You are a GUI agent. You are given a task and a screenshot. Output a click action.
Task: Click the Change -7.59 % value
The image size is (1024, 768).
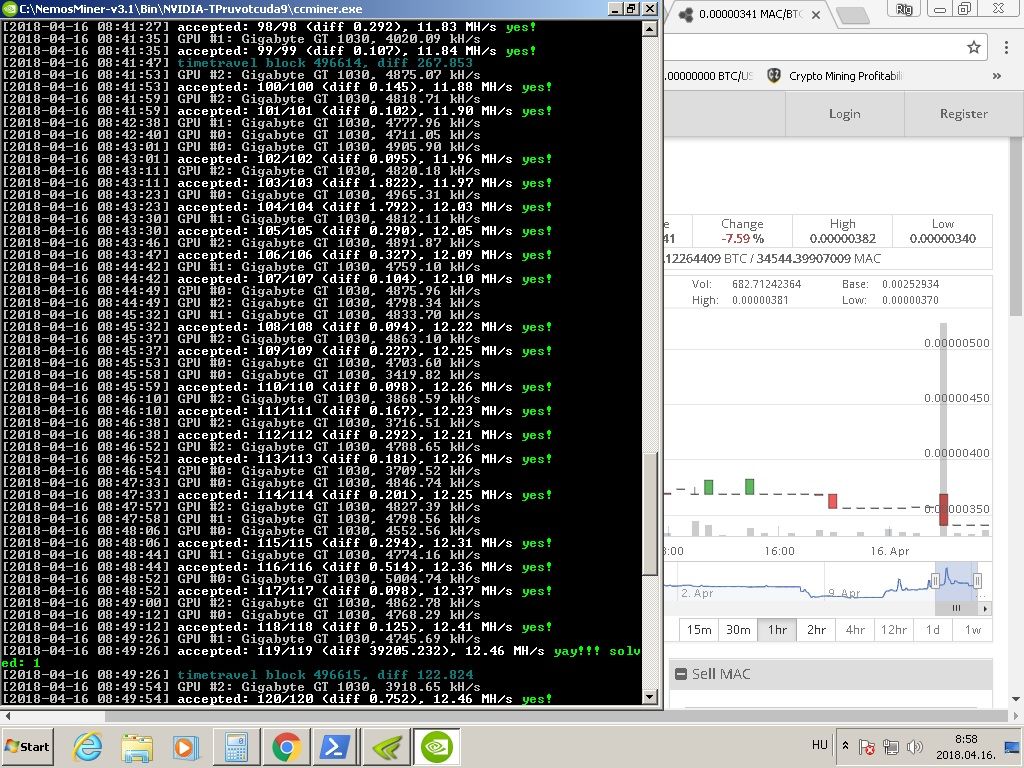(743, 239)
